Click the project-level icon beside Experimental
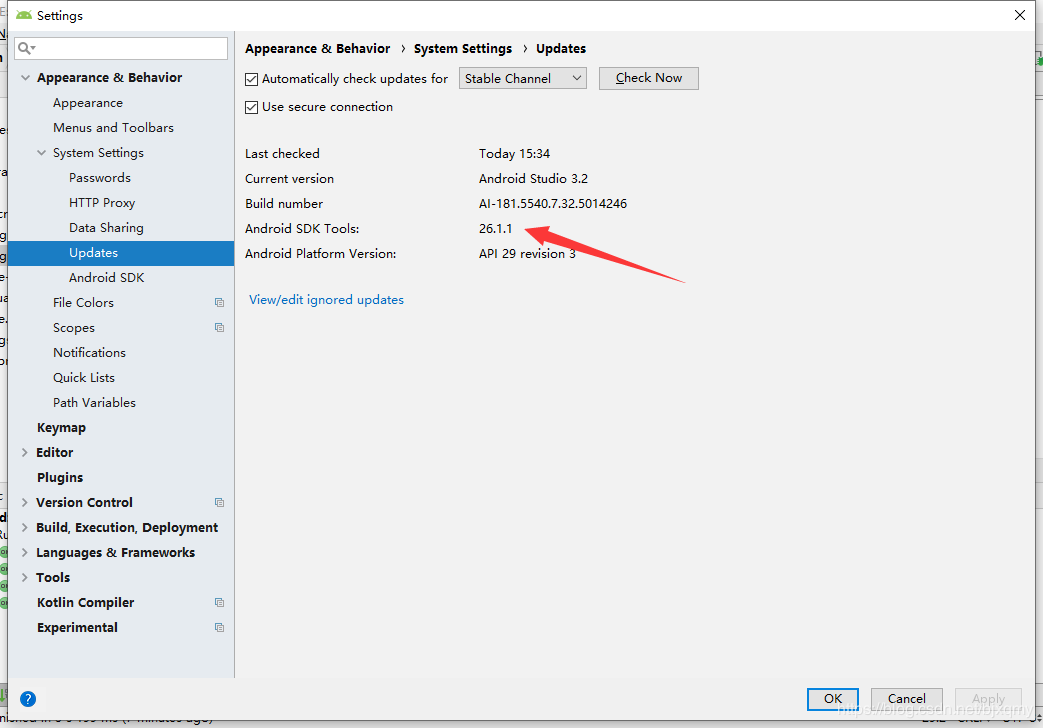The height and width of the screenshot is (728, 1043). pos(220,628)
